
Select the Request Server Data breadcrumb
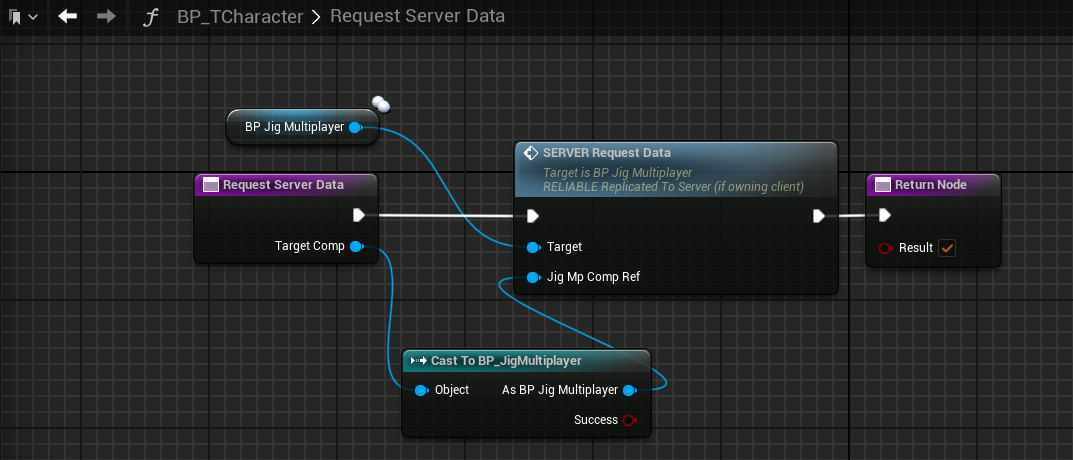point(417,16)
